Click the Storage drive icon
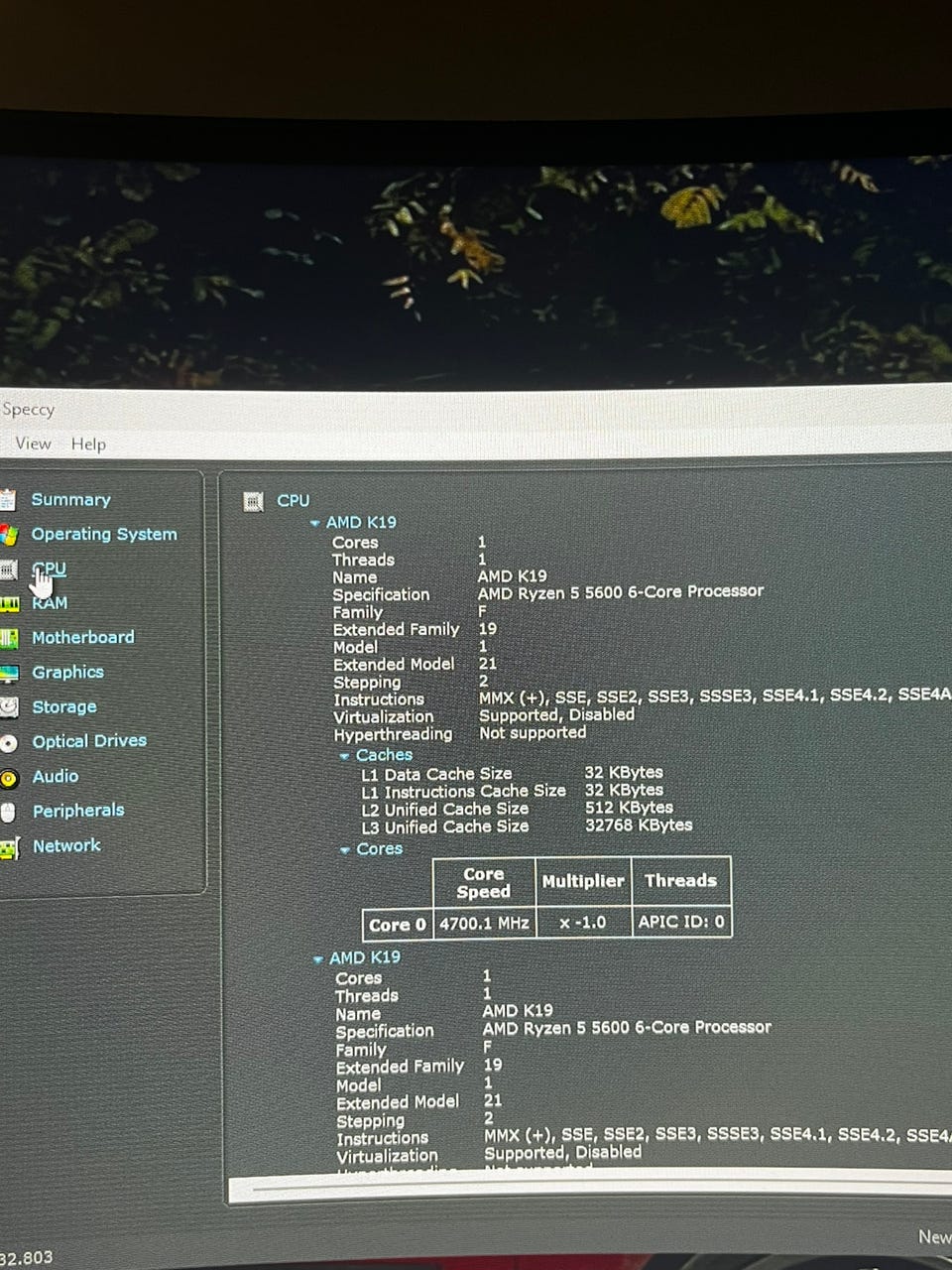952x1270 pixels. click(x=9, y=707)
